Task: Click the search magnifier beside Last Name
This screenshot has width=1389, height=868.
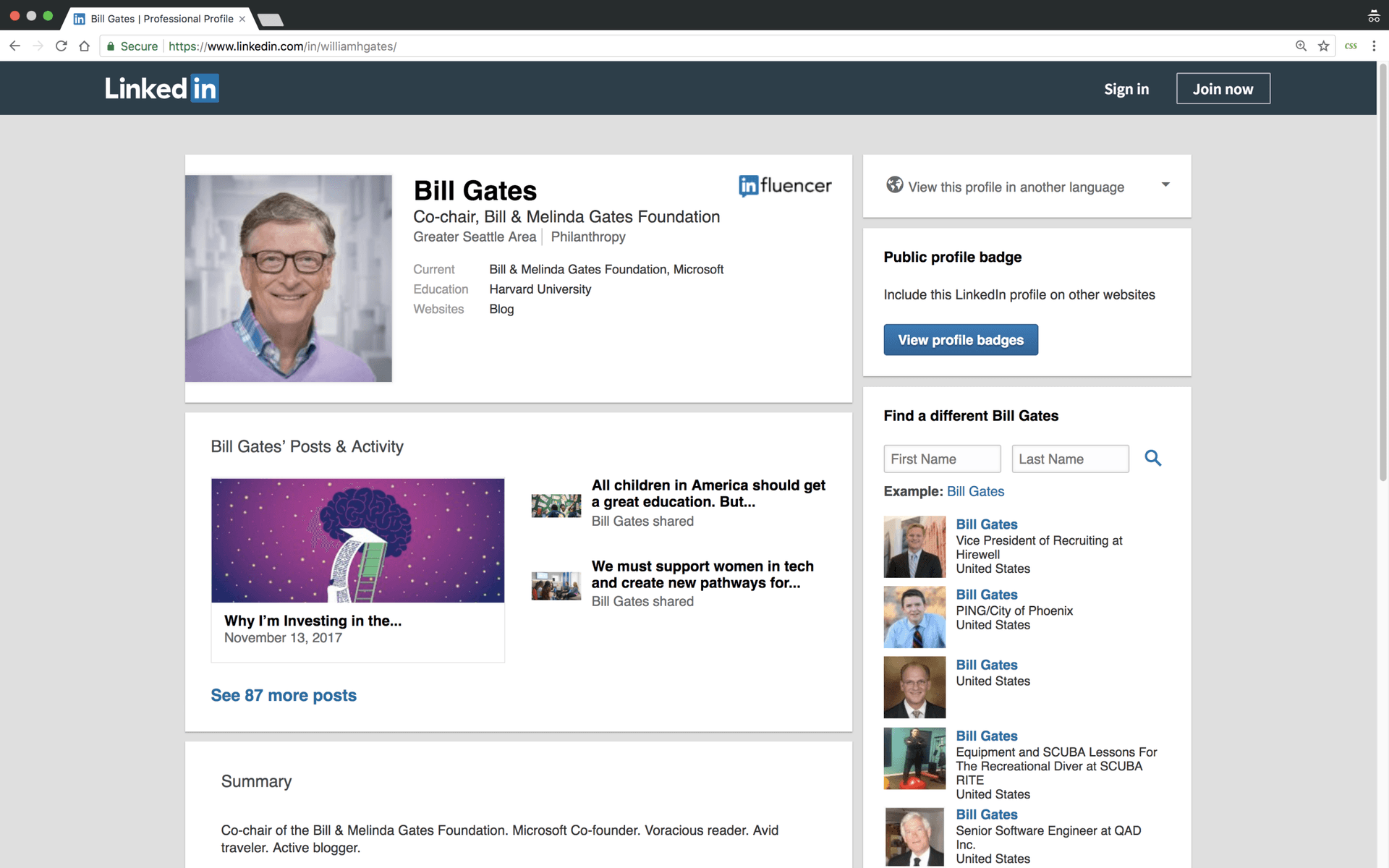Action: (1152, 458)
